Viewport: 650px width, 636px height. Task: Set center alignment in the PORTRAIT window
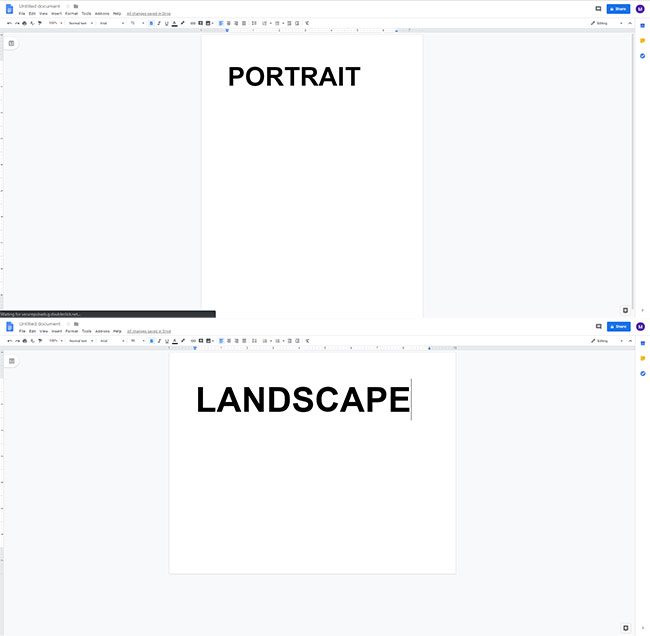pyautogui.click(x=228, y=23)
